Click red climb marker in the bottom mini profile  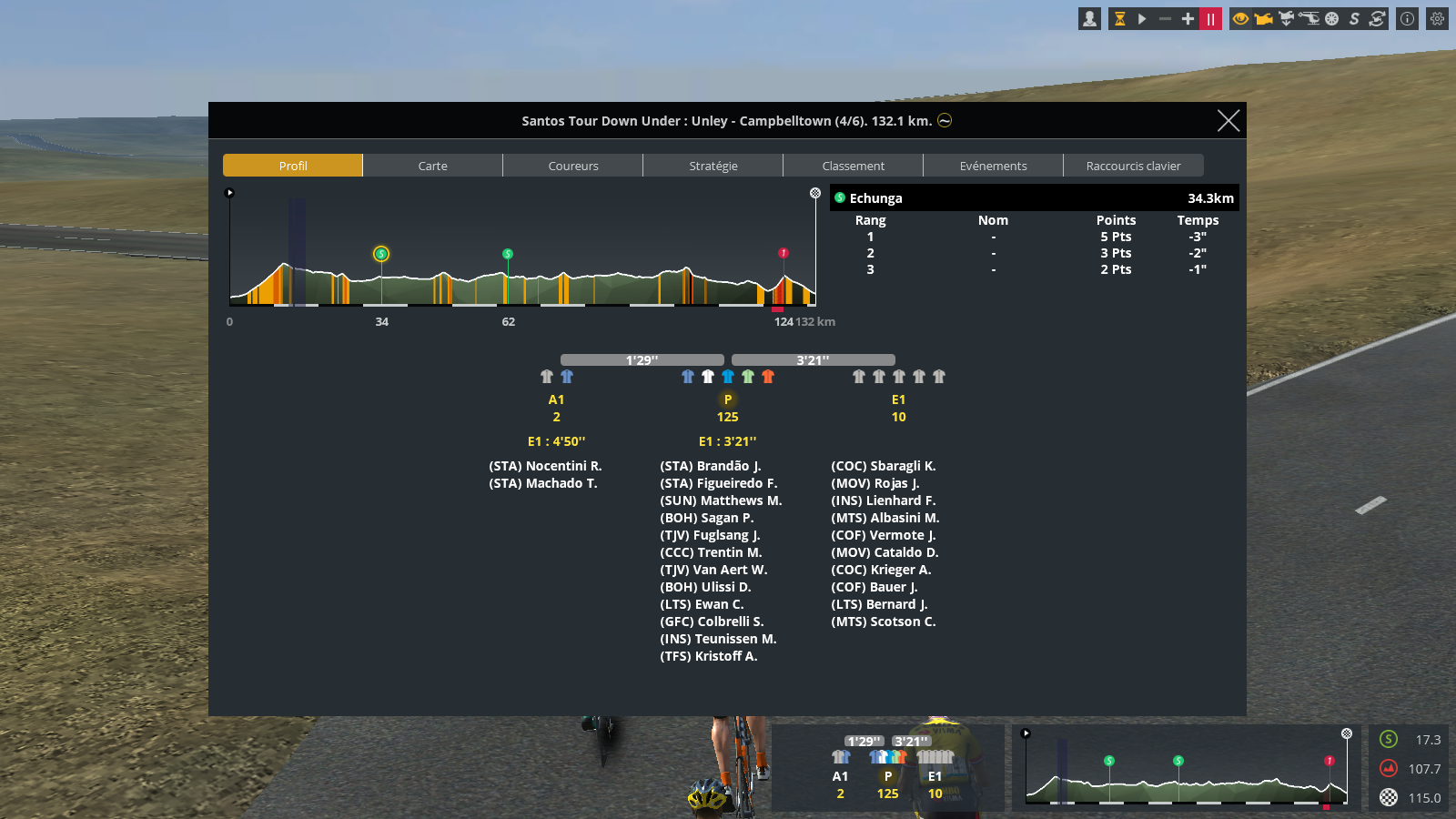pos(1330,761)
